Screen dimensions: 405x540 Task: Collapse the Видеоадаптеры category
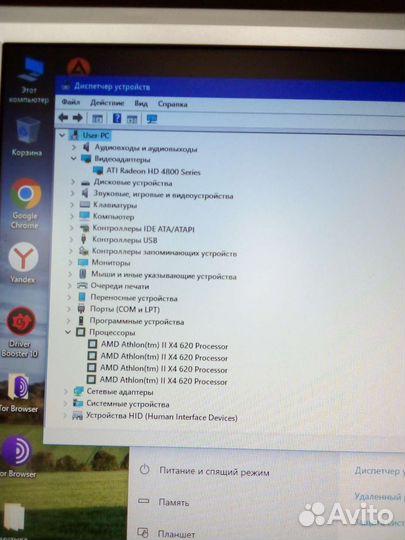coord(73,158)
